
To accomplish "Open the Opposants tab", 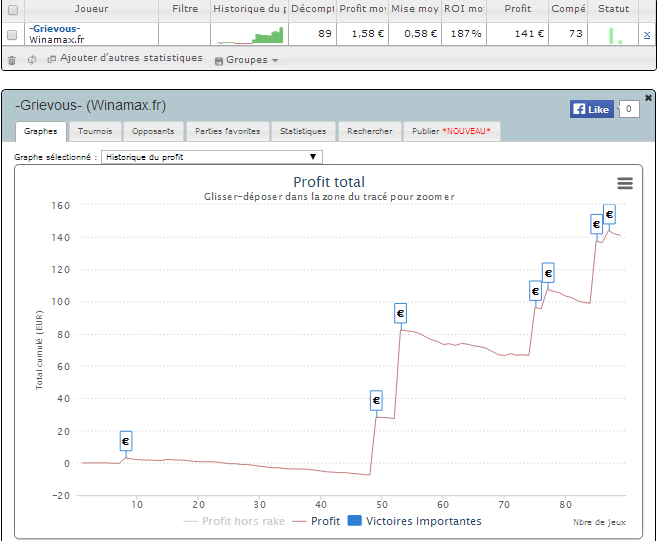I will coord(153,131).
